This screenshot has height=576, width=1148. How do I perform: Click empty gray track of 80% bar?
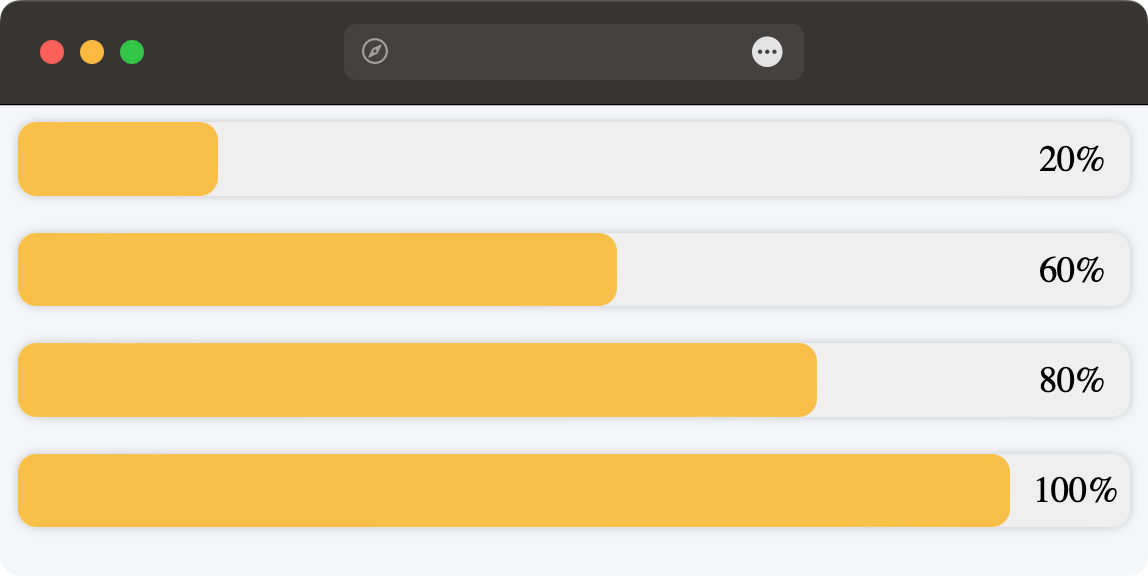(x=922, y=380)
